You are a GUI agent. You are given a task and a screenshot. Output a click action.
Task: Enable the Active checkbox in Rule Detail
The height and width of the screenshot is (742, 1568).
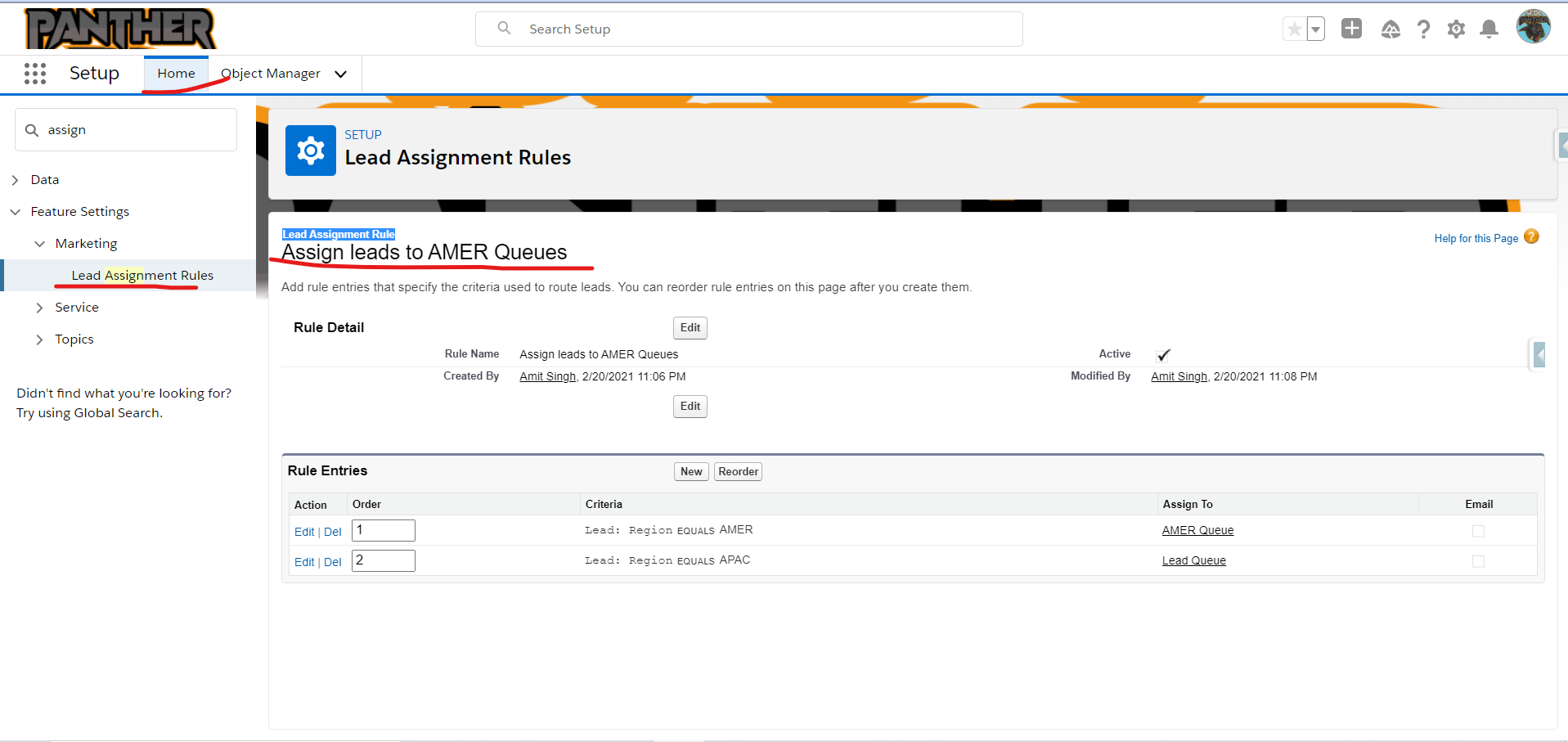coord(1163,354)
